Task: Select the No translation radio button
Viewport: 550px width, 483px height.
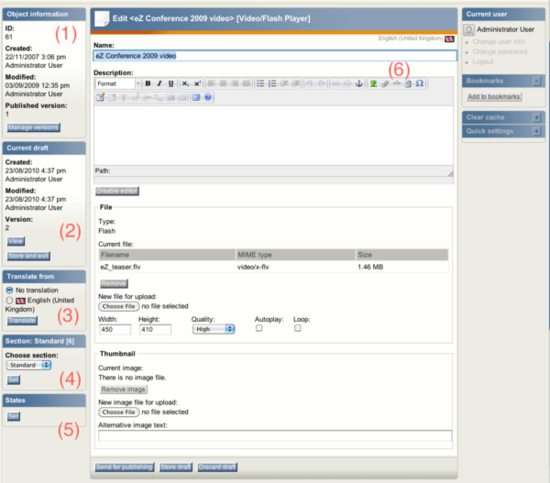Action: tap(9, 290)
